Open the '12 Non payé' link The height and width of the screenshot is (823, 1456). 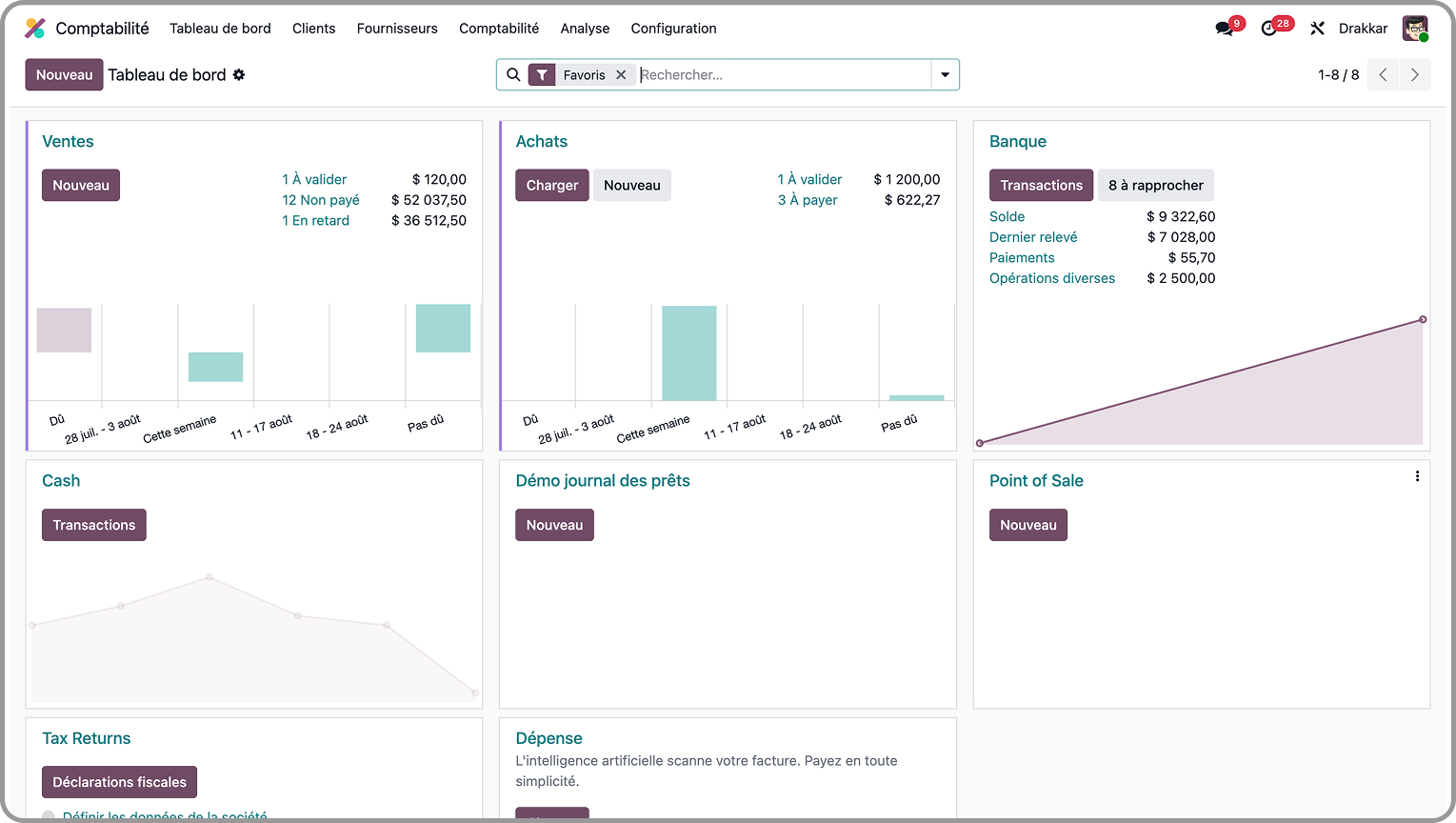coord(321,200)
